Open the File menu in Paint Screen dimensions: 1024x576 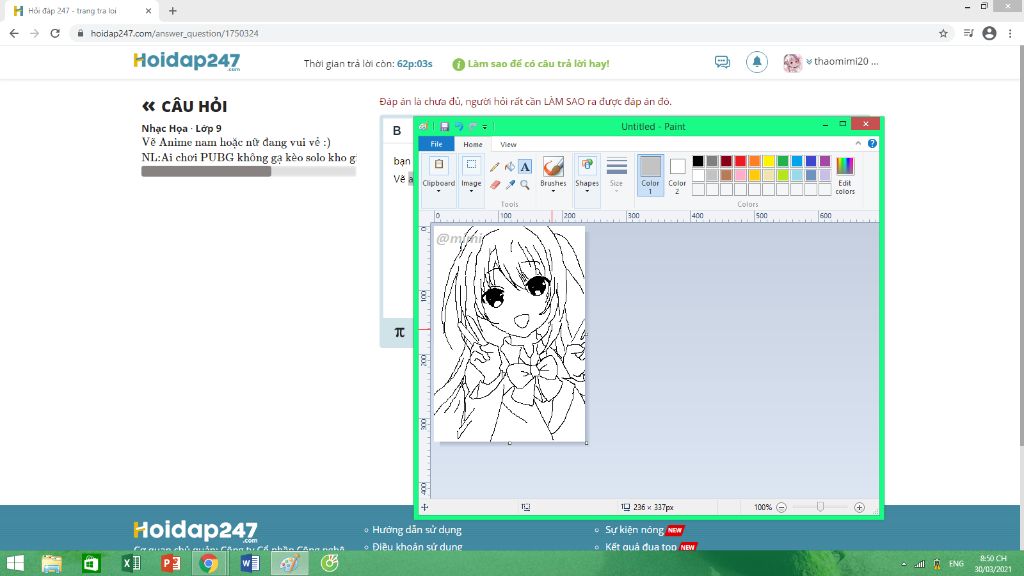436,144
